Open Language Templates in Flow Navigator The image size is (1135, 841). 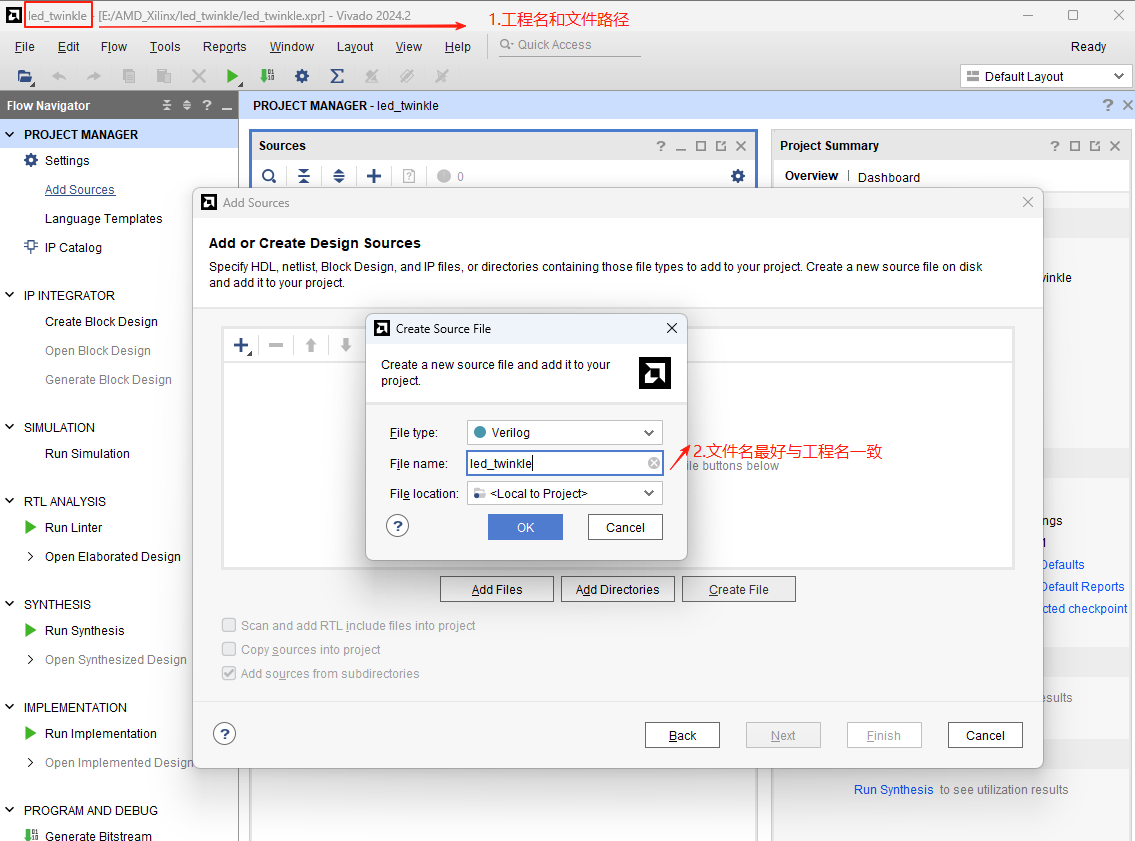(x=104, y=219)
